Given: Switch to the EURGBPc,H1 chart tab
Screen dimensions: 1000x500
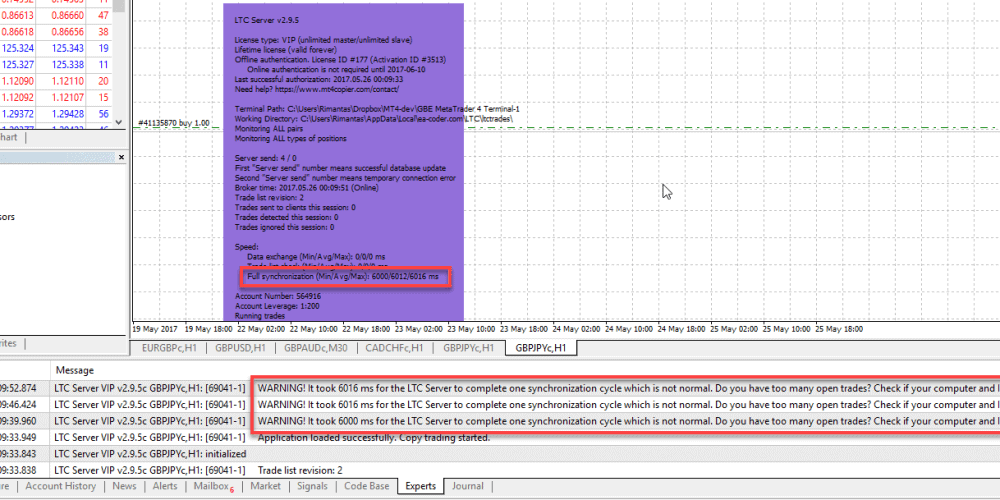Looking at the screenshot, I should (168, 348).
